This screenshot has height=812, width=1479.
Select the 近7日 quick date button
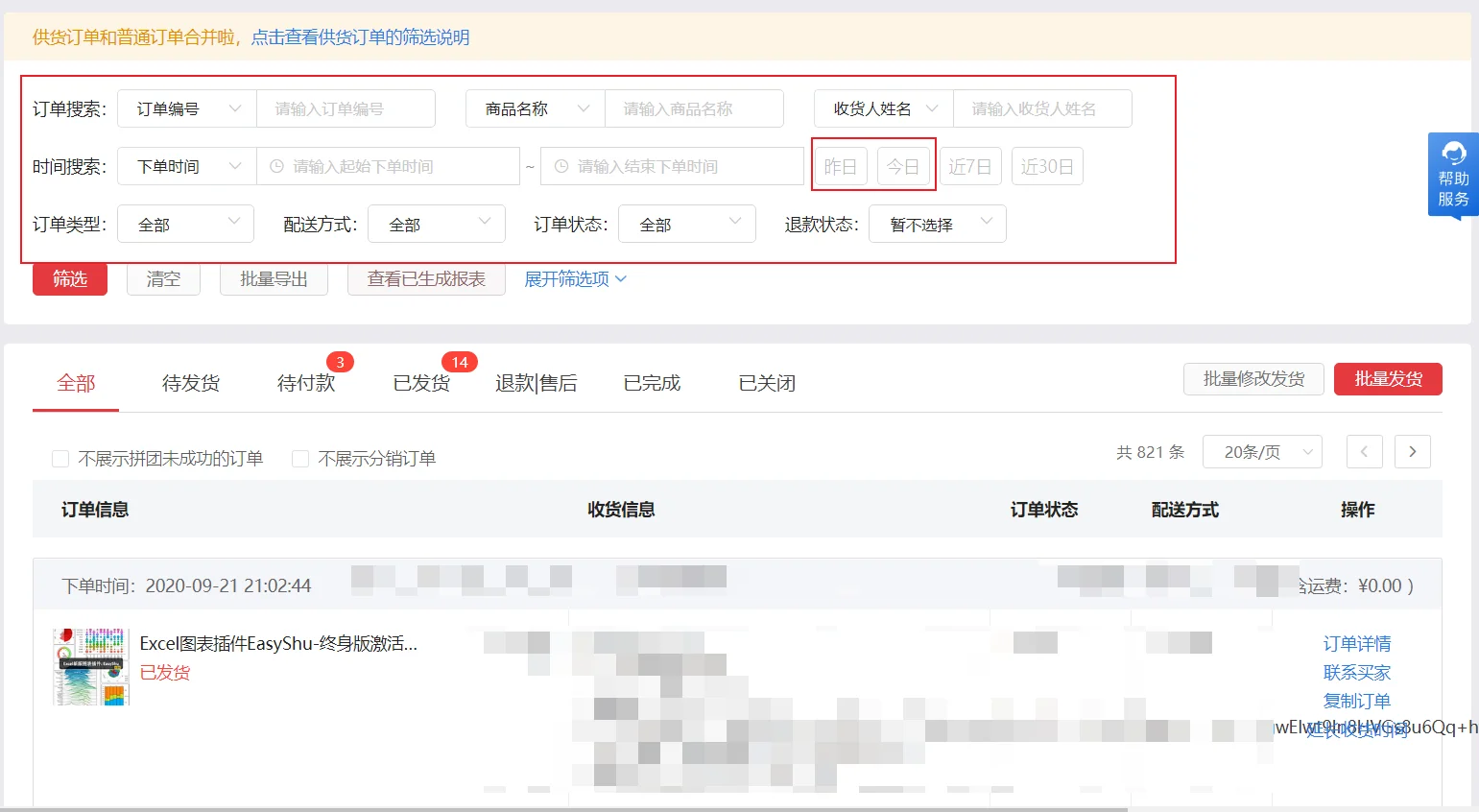[970, 166]
